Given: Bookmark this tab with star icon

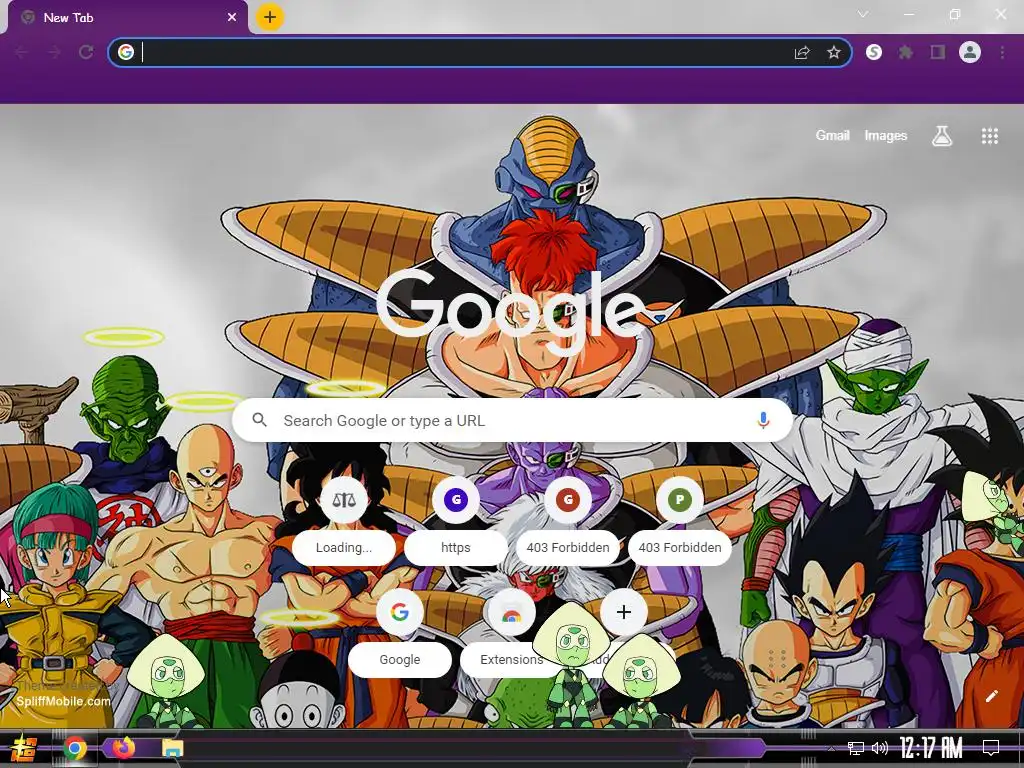Looking at the screenshot, I should (834, 52).
